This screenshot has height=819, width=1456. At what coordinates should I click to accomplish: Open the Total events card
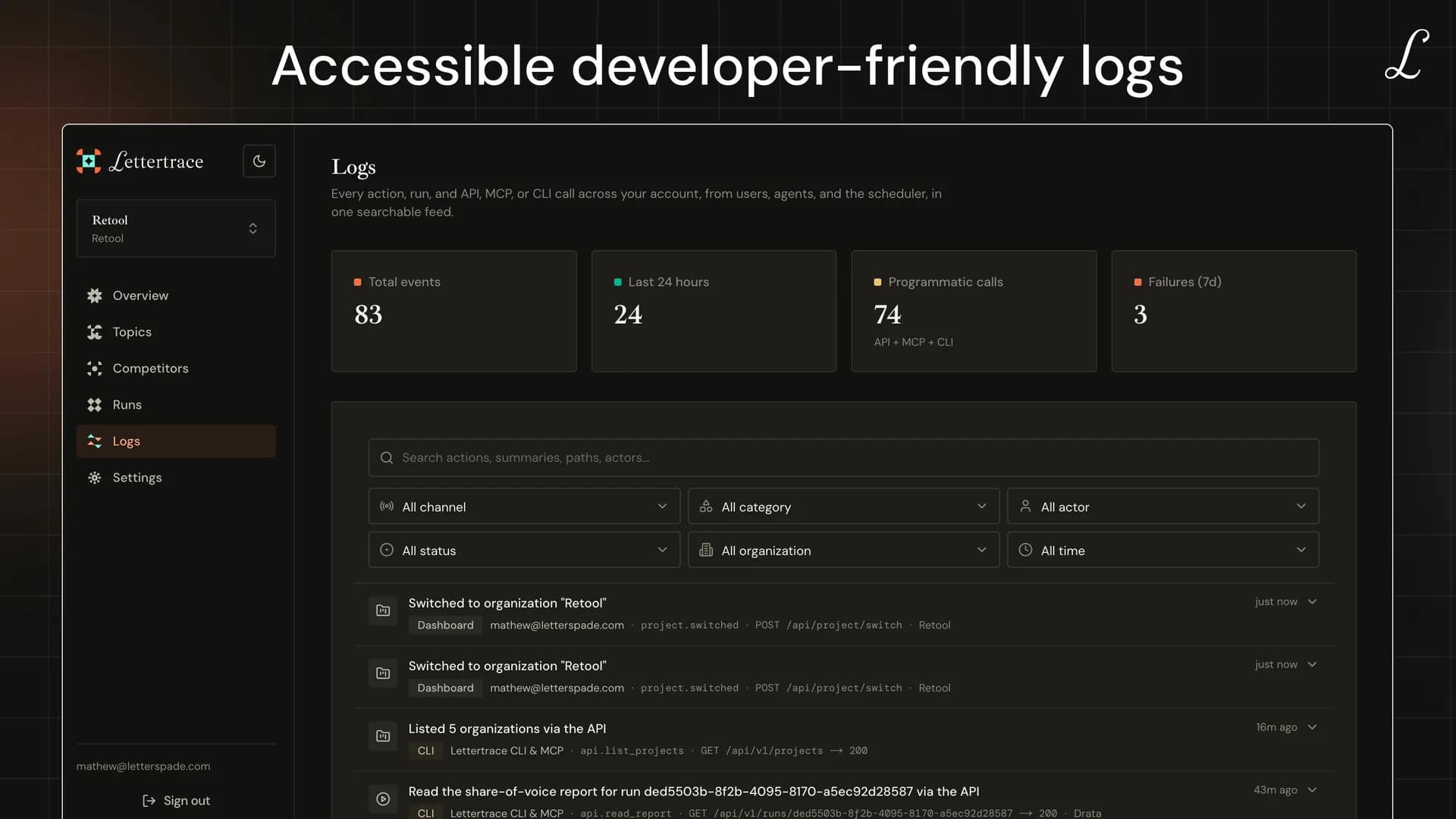tap(453, 311)
